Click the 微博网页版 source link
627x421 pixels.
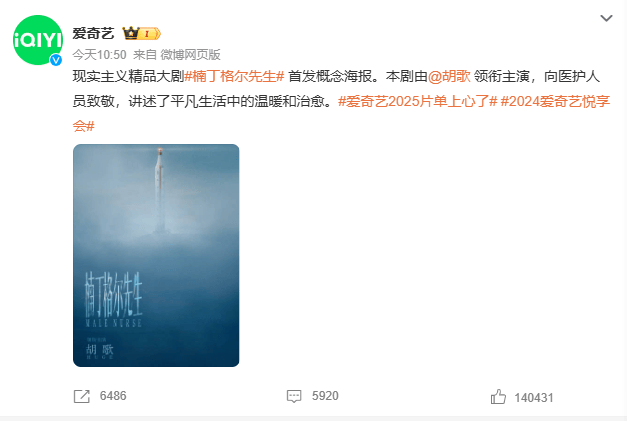tap(190, 55)
